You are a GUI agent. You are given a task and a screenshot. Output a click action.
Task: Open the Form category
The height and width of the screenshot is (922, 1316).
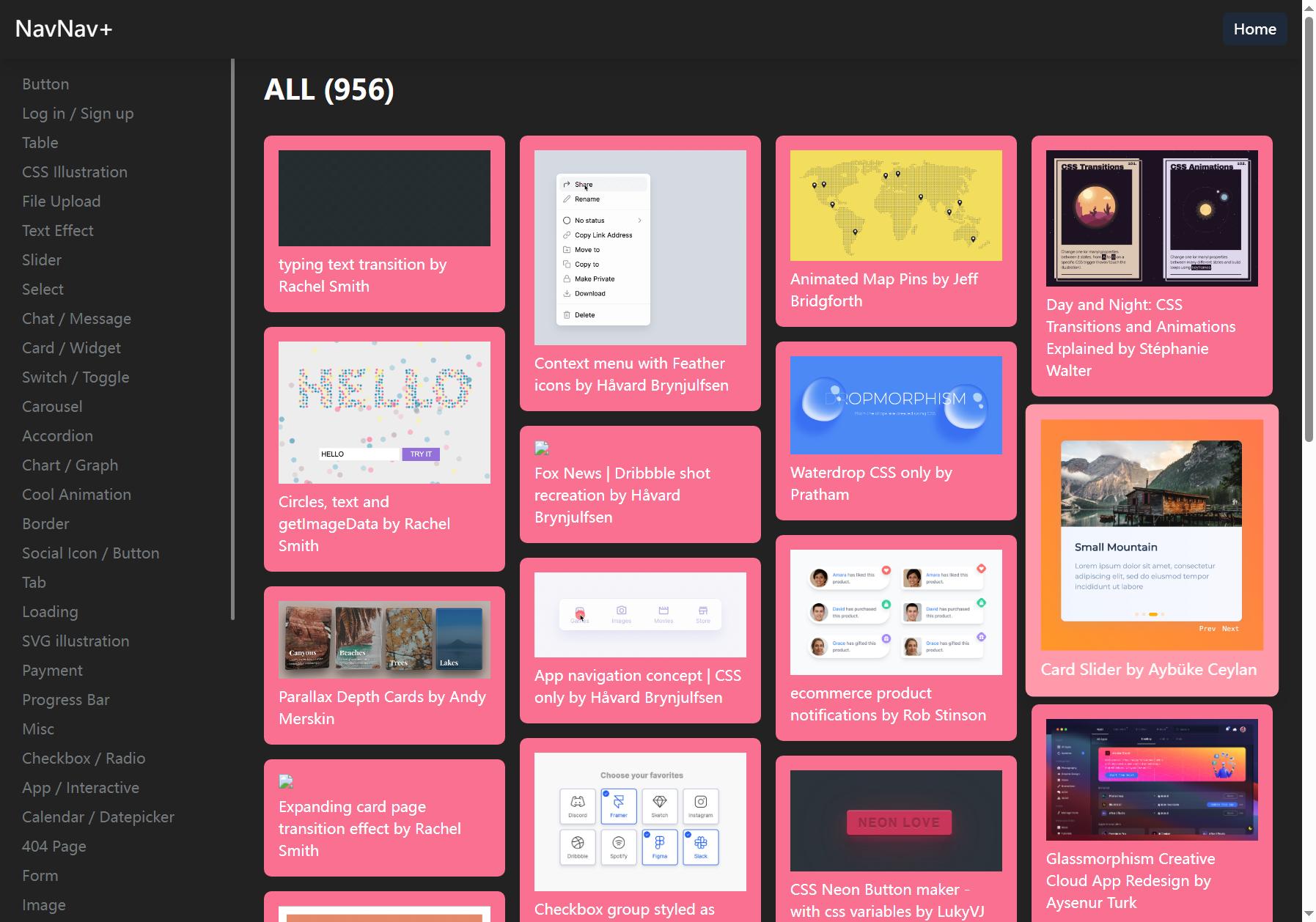(x=40, y=876)
